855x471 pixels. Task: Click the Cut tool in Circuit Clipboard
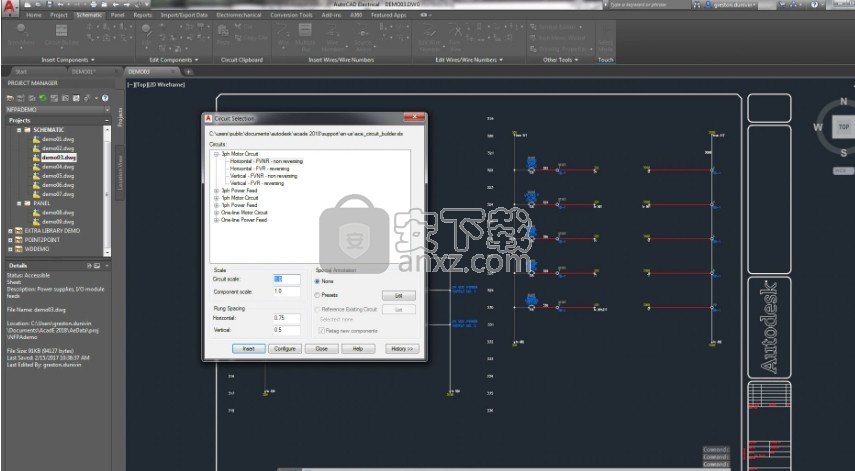[244, 26]
